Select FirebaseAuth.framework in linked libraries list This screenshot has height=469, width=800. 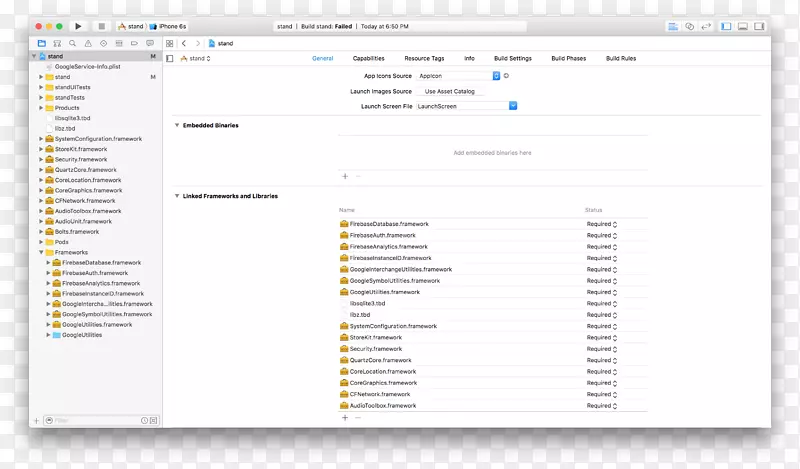(493, 235)
